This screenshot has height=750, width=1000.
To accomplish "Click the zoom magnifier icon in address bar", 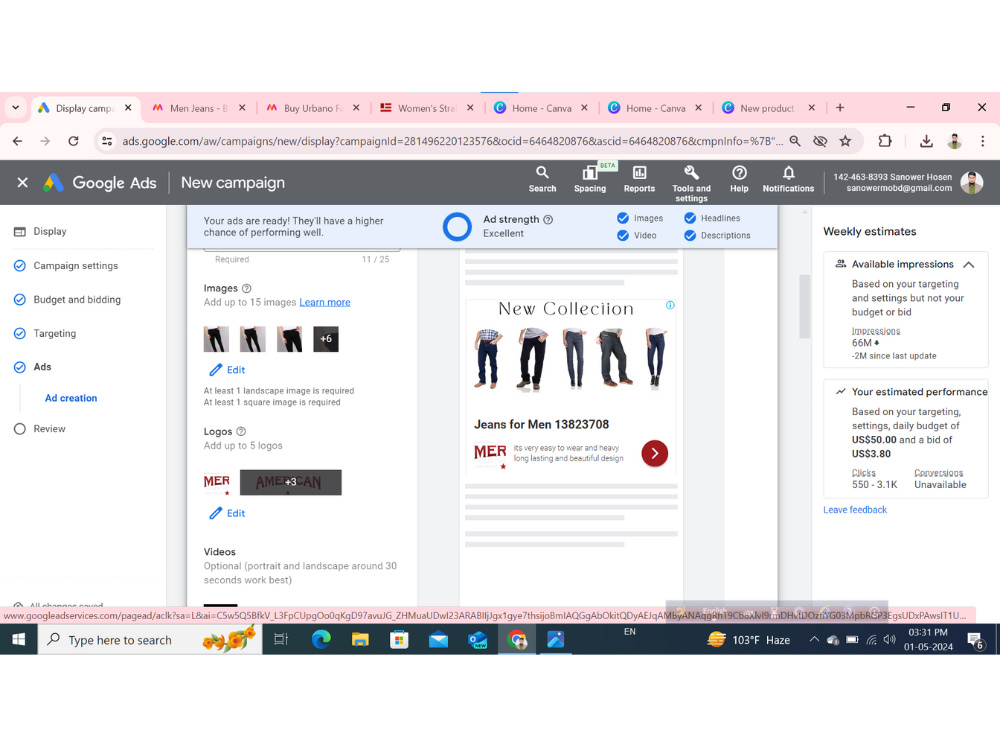I will (x=795, y=141).
